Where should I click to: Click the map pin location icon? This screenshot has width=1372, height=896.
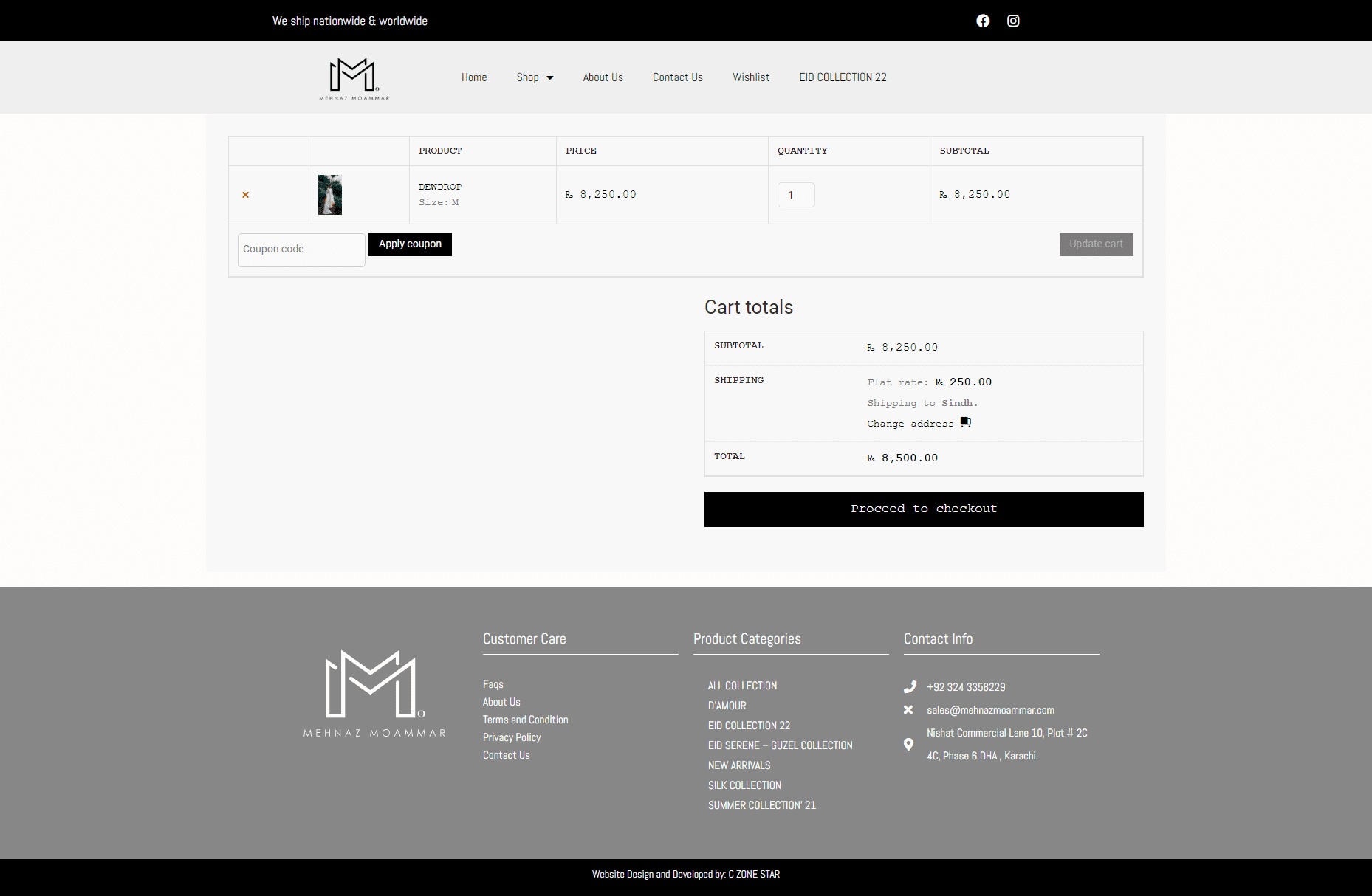(x=908, y=744)
